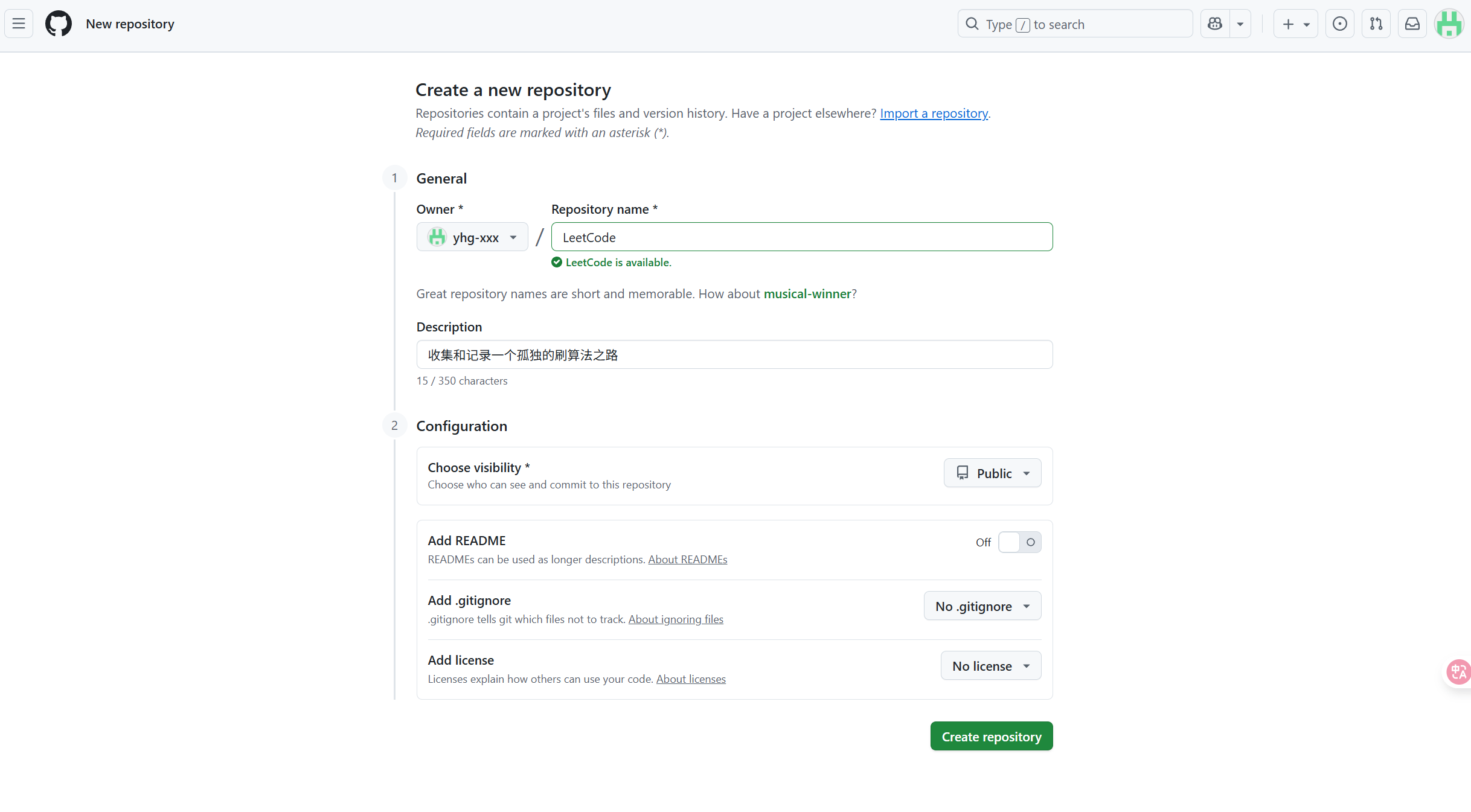Viewport: 1471px width, 812px height.
Task: Click the user avatar at top right
Action: [x=1449, y=24]
